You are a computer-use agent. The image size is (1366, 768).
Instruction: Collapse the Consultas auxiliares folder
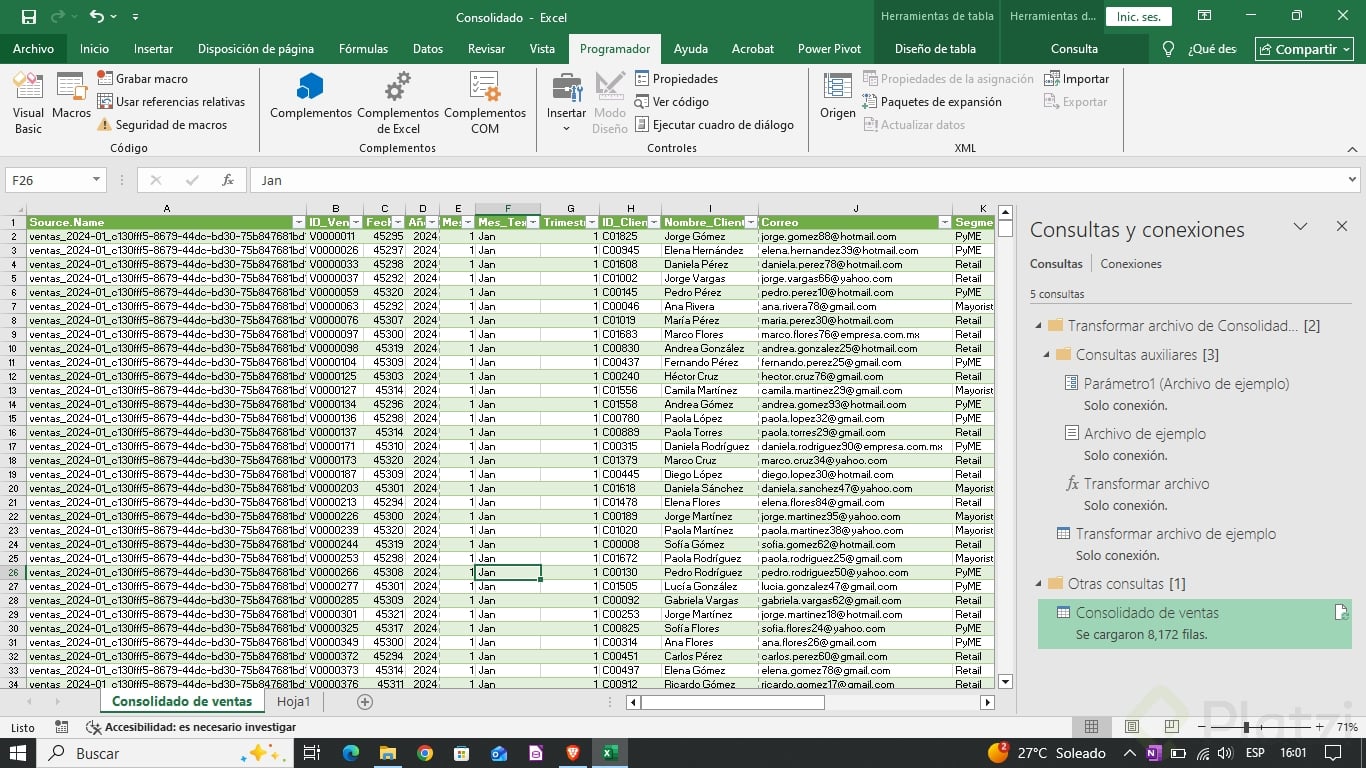[1047, 355]
